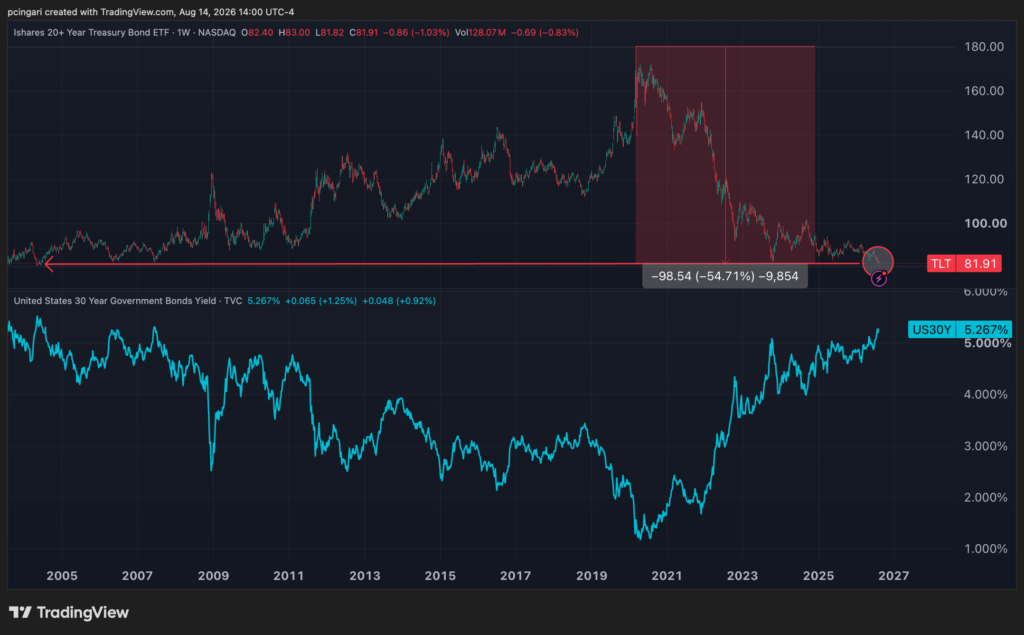The image size is (1024, 635).
Task: Click the cyan US30Y yield label
Action: (x=931, y=329)
